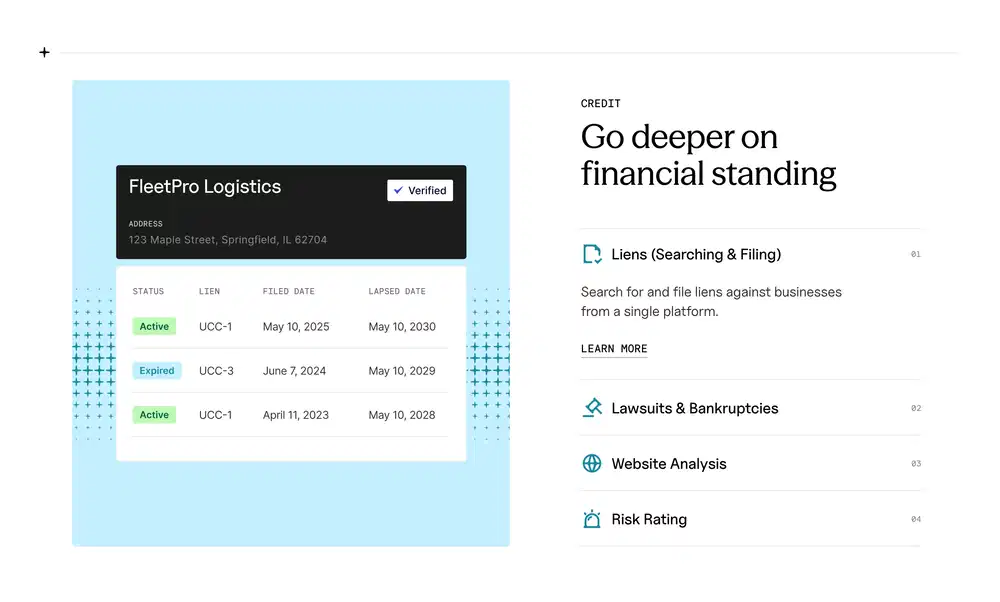1000x602 pixels.
Task: Click the Verified badge button
Action: (420, 190)
